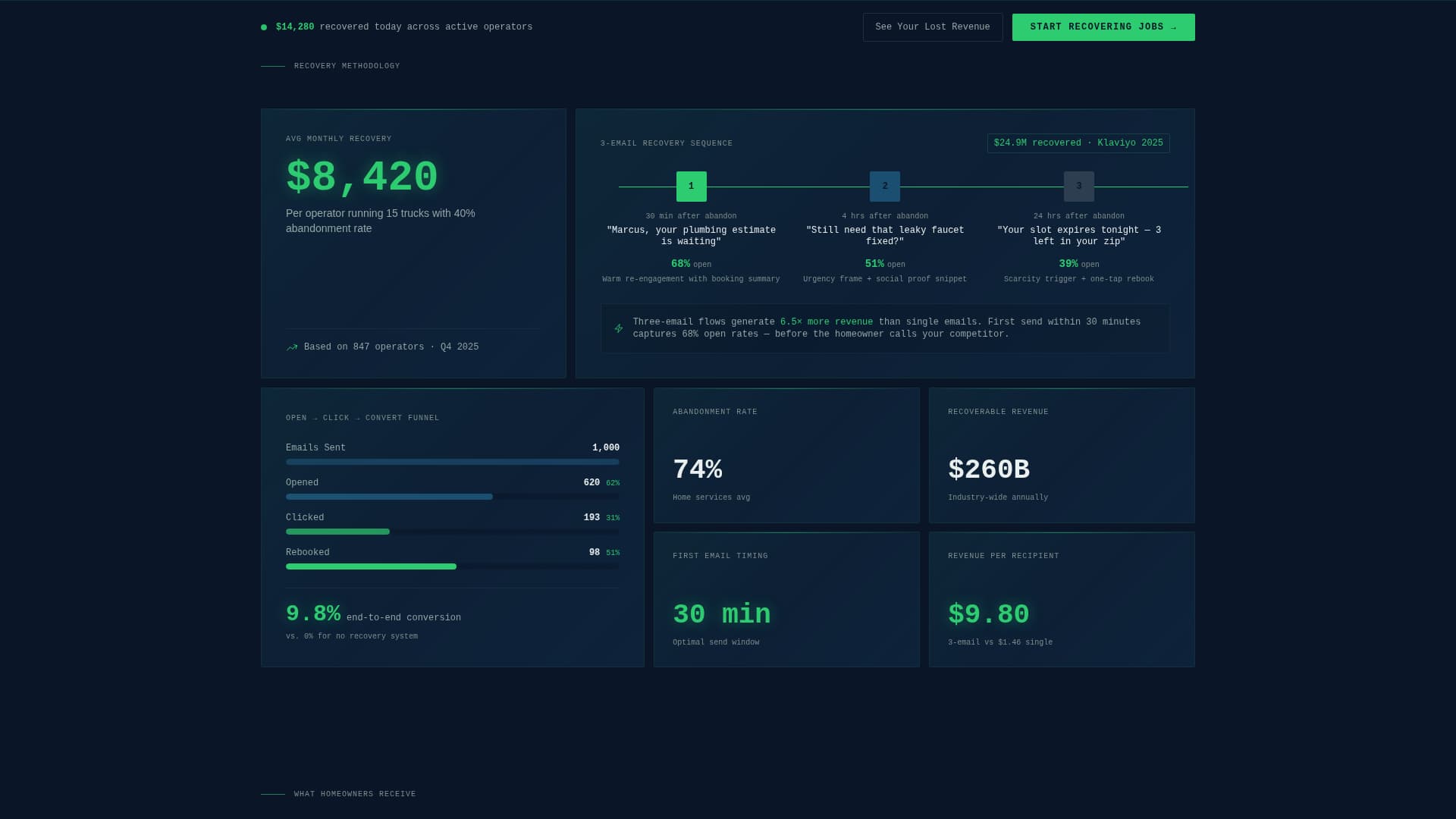Click the Clicked funnel progress bar
Screen dimensions: 1456x819
click(453, 532)
